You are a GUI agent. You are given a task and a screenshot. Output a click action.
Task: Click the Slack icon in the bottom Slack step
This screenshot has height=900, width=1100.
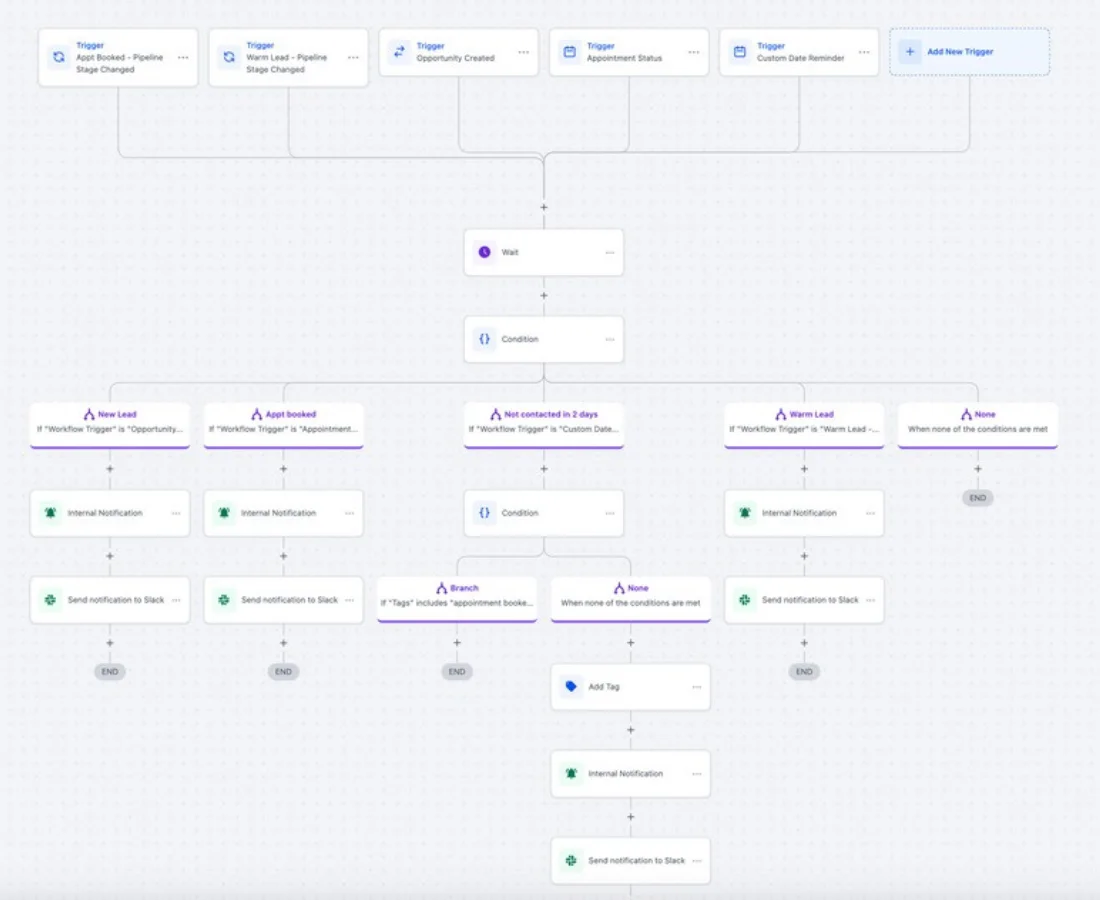[571, 861]
